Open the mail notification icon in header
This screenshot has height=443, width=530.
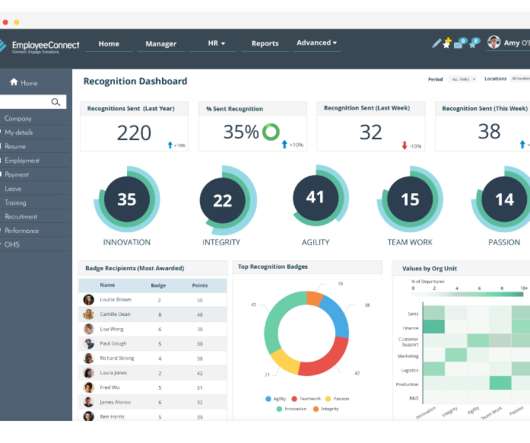point(460,43)
